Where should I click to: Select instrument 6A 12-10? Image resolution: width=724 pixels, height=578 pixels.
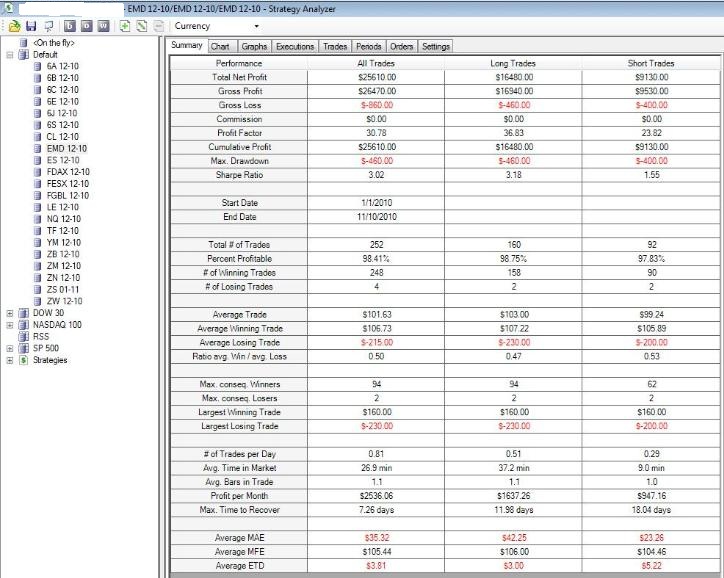click(63, 66)
